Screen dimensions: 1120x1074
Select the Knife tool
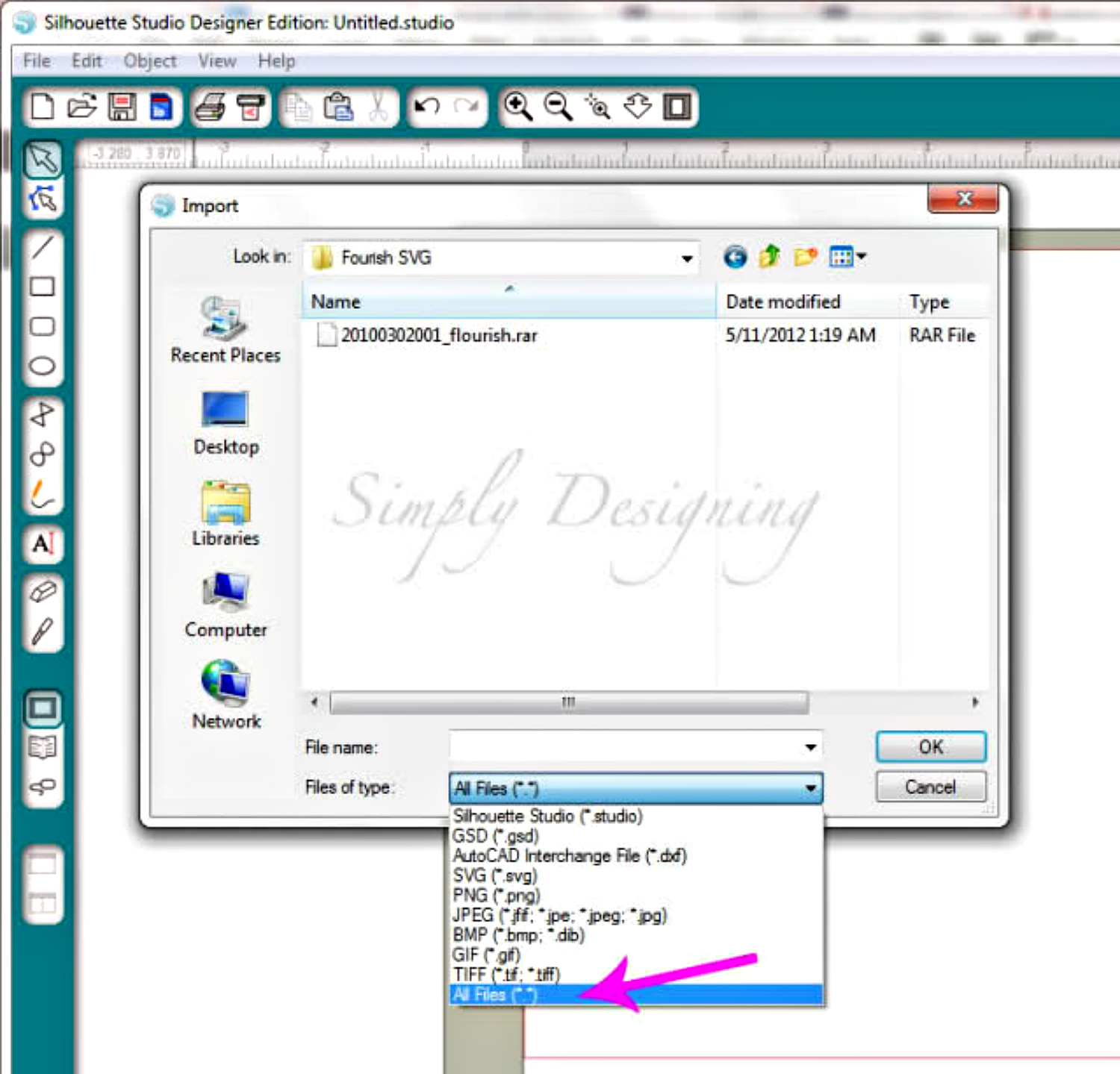[43, 632]
